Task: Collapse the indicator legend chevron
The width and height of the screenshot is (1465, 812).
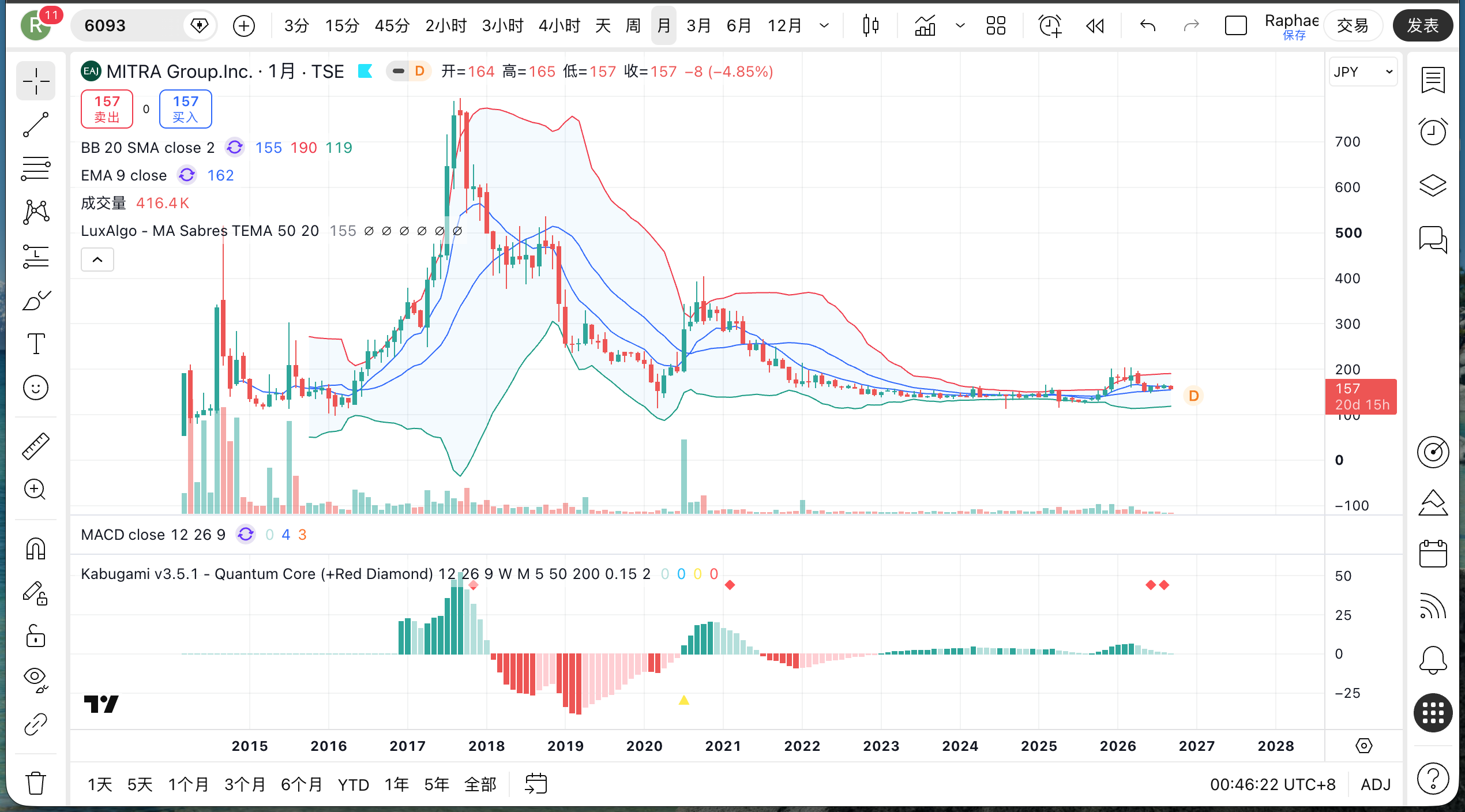Action: tap(97, 260)
